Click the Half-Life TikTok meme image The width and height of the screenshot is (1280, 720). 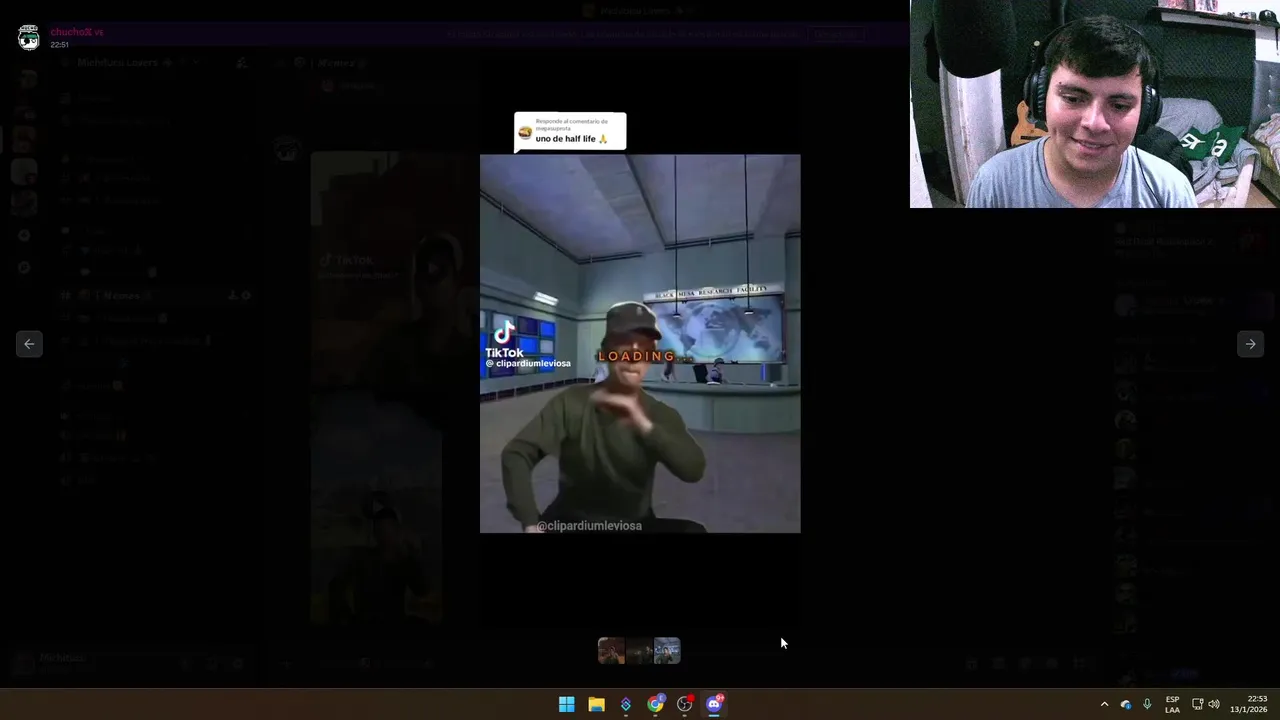click(x=640, y=343)
